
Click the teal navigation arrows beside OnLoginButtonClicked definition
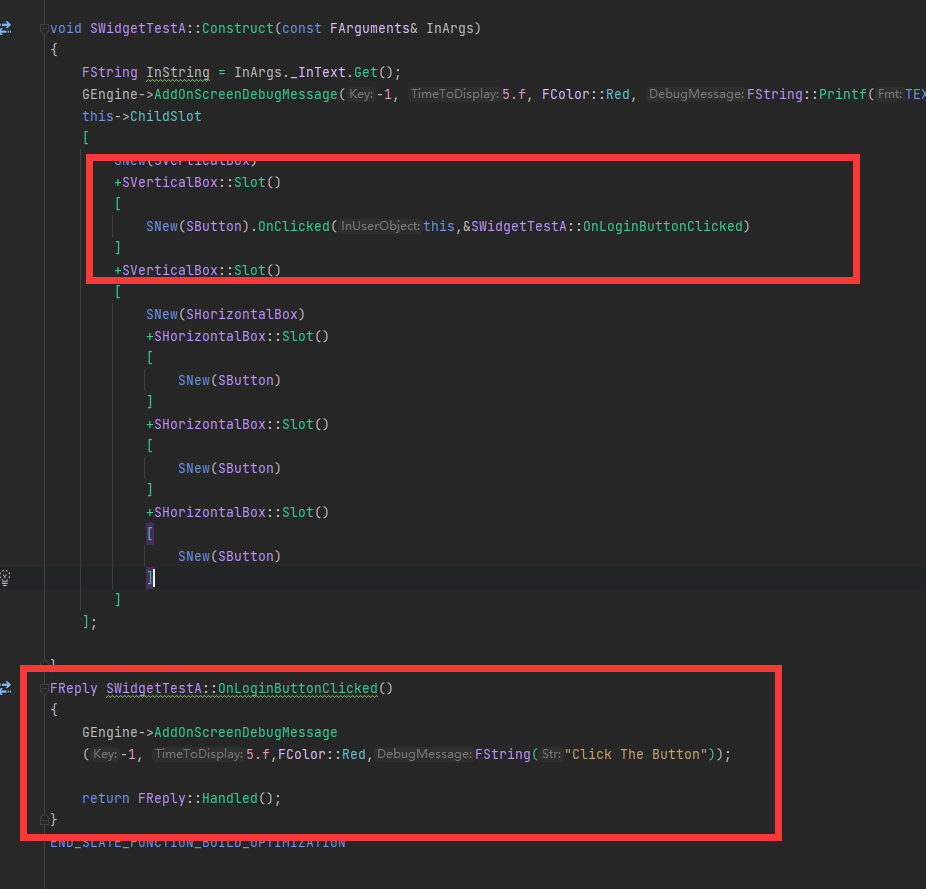(7, 689)
